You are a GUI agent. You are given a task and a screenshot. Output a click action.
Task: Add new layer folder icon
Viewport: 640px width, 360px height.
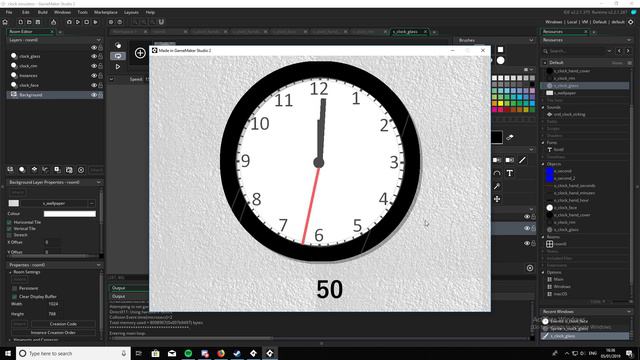(69, 170)
